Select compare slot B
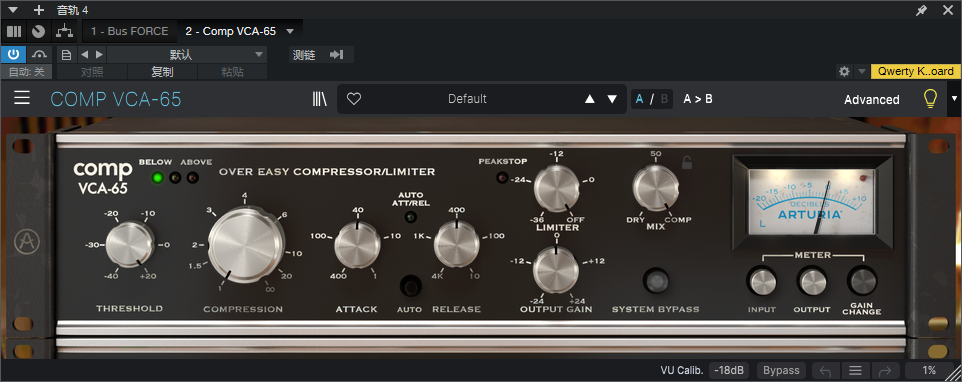962x382 pixels. coord(664,99)
